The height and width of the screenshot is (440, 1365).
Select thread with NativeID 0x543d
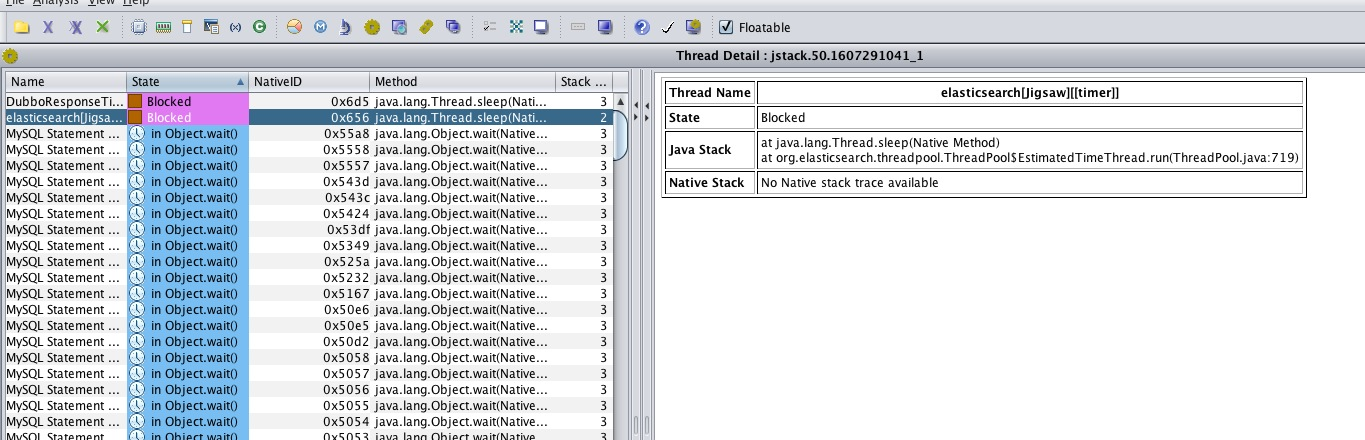(x=309, y=182)
